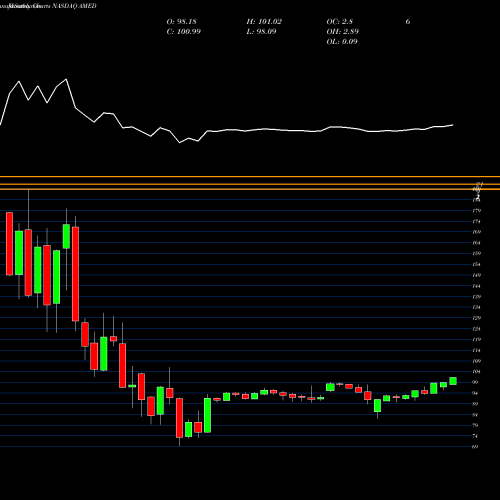Click the 134 price axis label
This screenshot has height=500, width=500.
click(x=477, y=307)
